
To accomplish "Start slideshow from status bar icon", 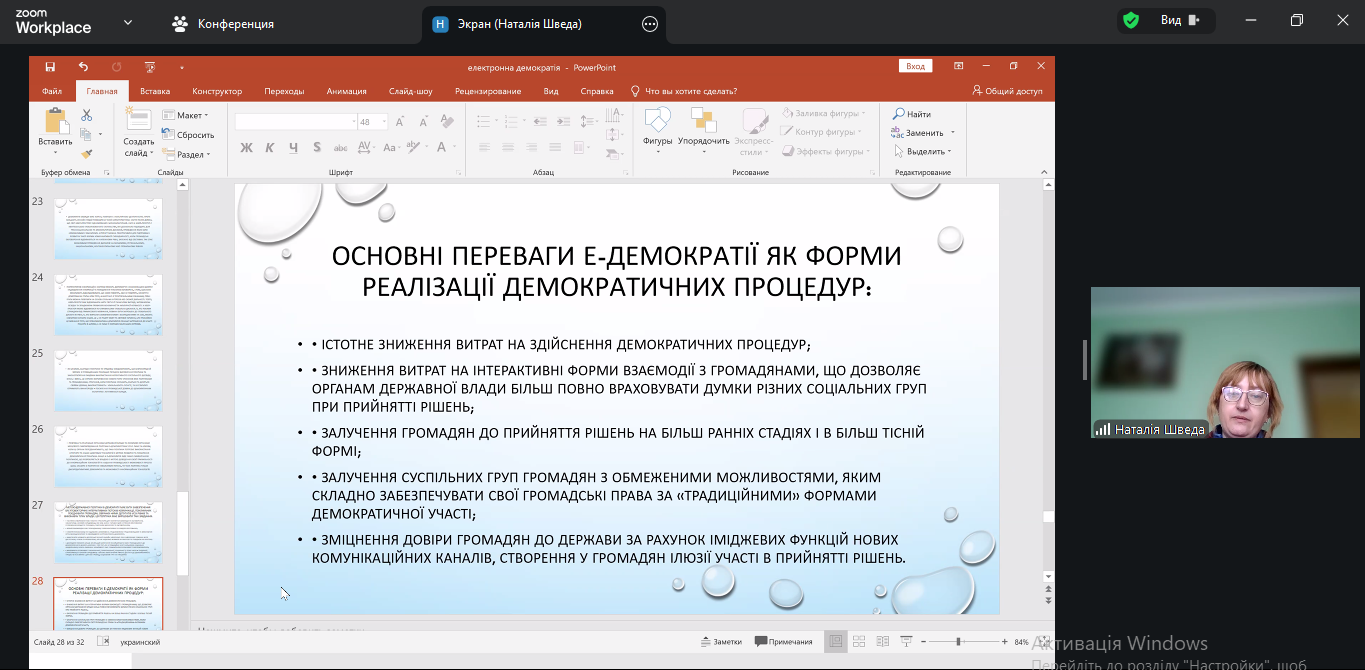I will coord(905,641).
